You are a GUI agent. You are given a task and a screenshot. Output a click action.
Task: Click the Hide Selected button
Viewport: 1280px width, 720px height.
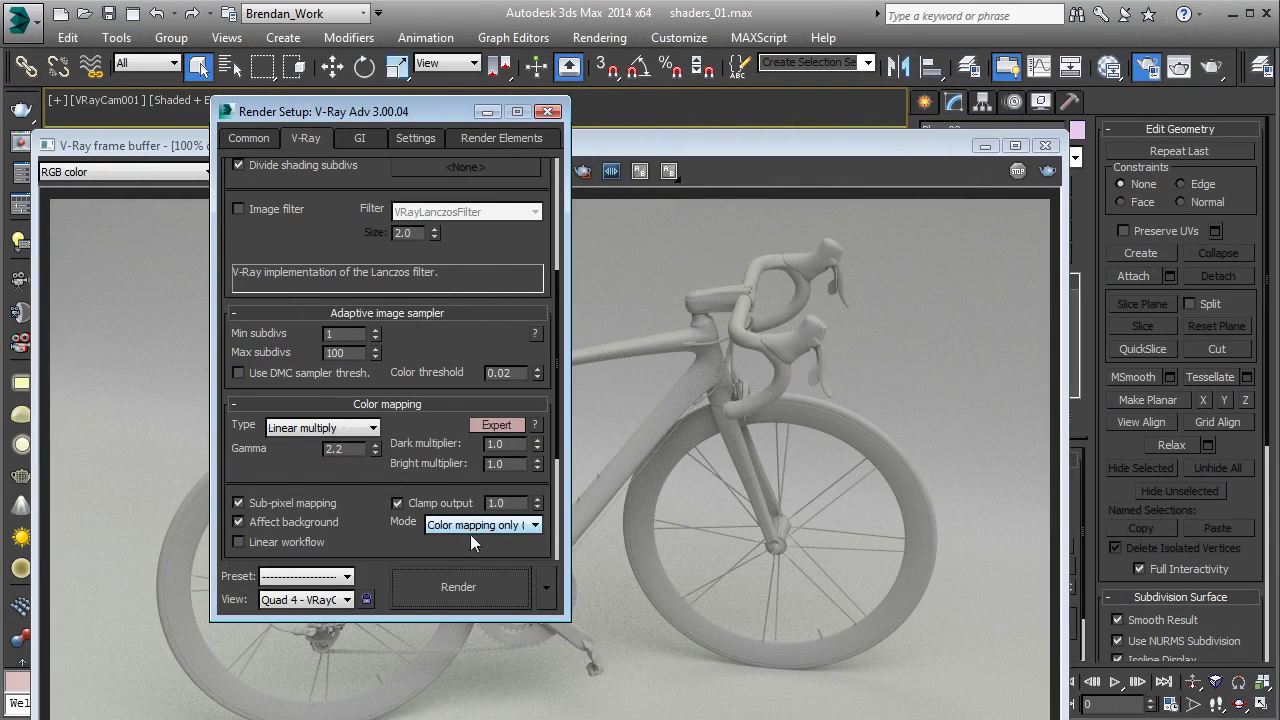tap(1140, 468)
